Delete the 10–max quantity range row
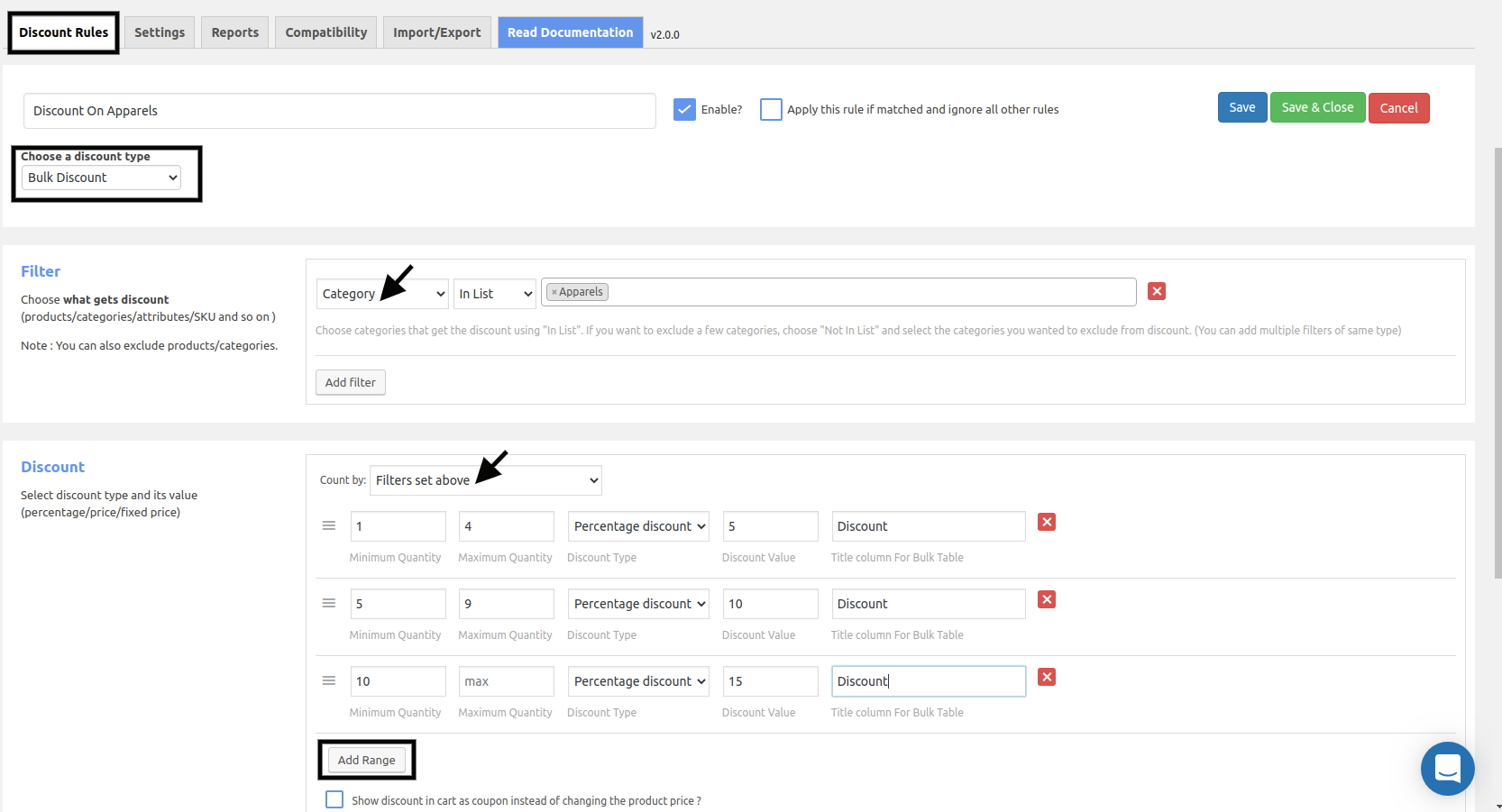 coord(1047,677)
